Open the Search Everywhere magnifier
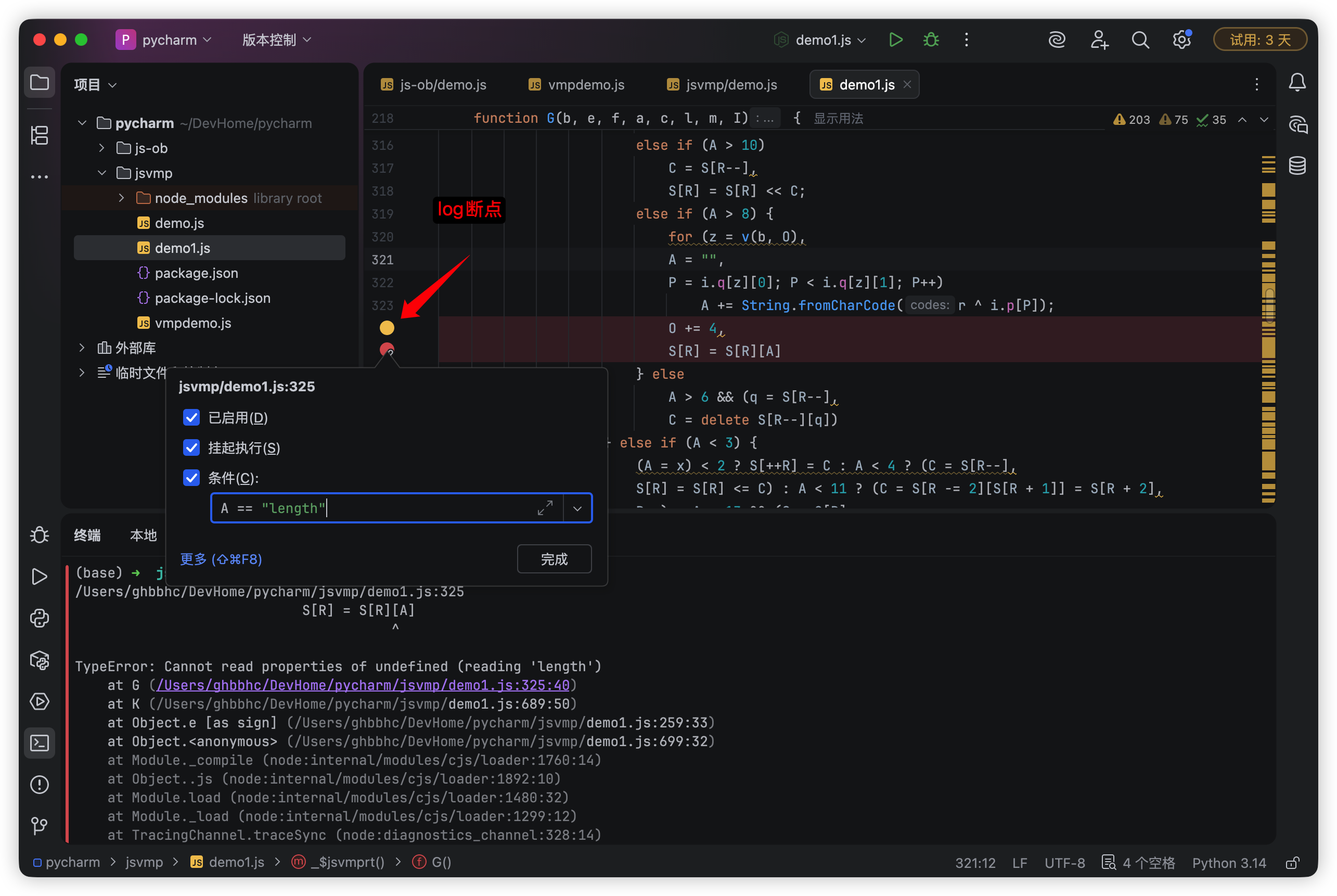 point(1140,40)
